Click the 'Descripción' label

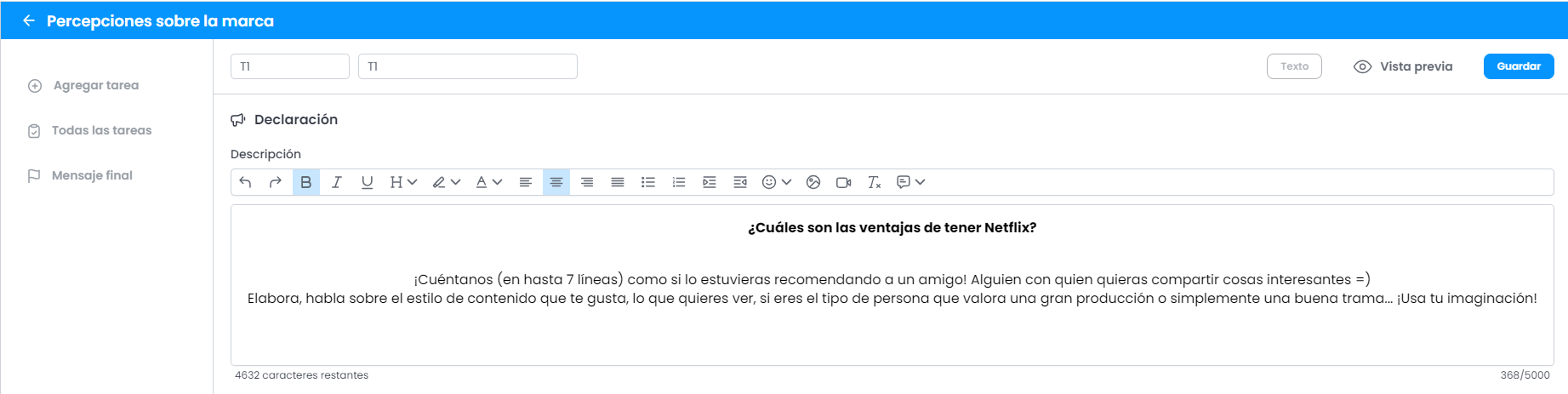click(x=265, y=154)
